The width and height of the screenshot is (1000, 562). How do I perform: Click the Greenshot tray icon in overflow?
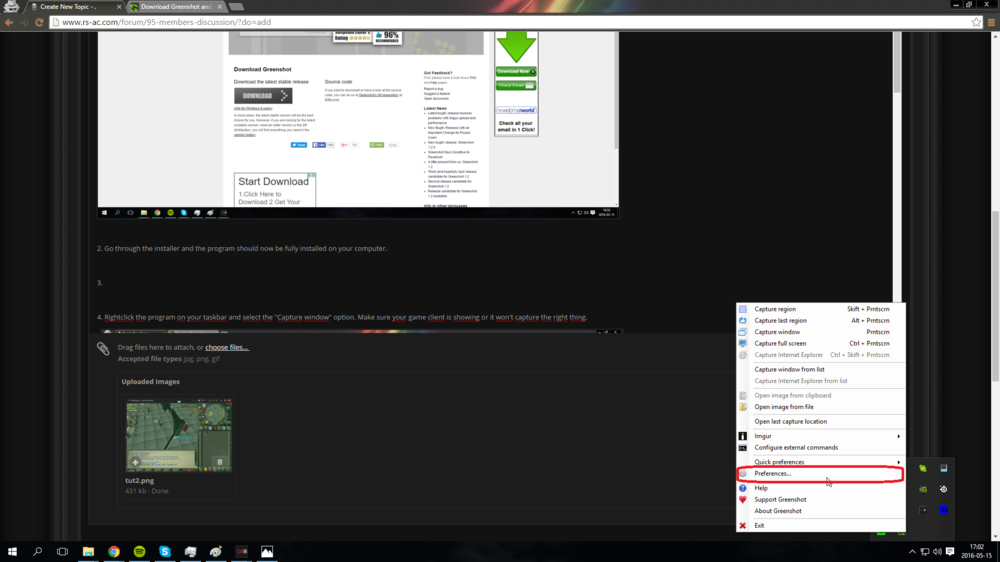(x=923, y=468)
